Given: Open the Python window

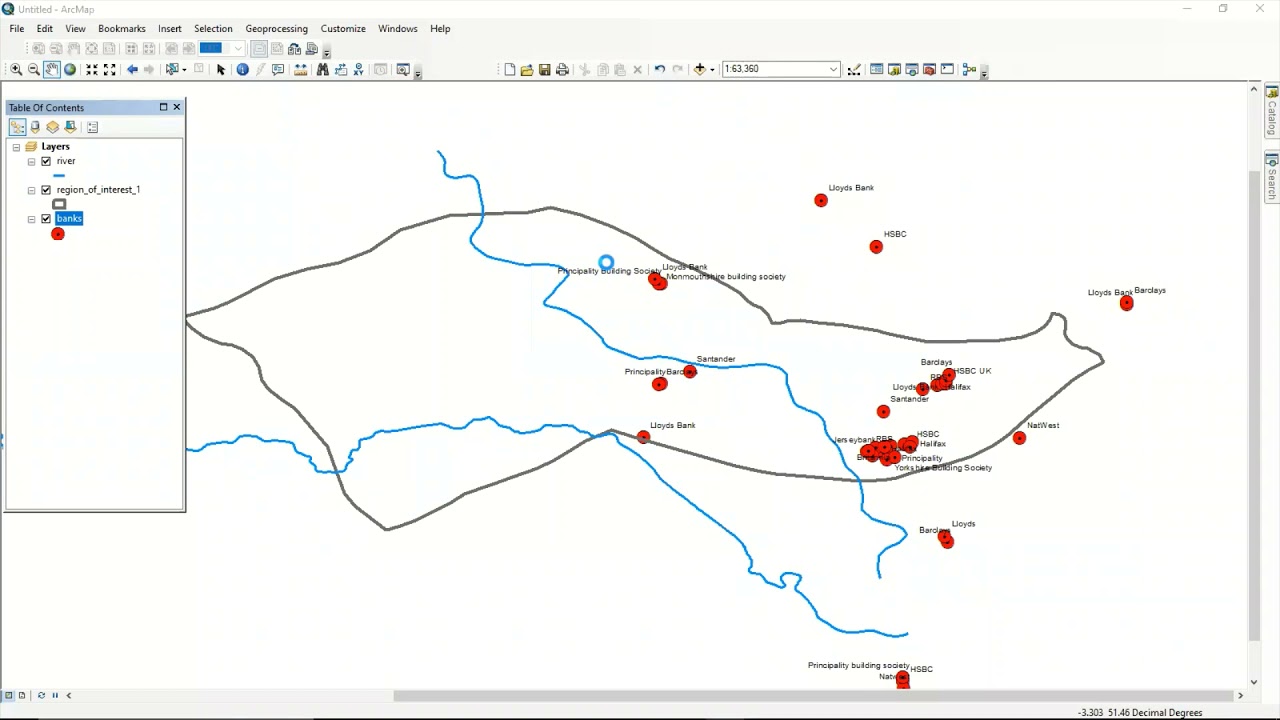Looking at the screenshot, I should click(947, 69).
